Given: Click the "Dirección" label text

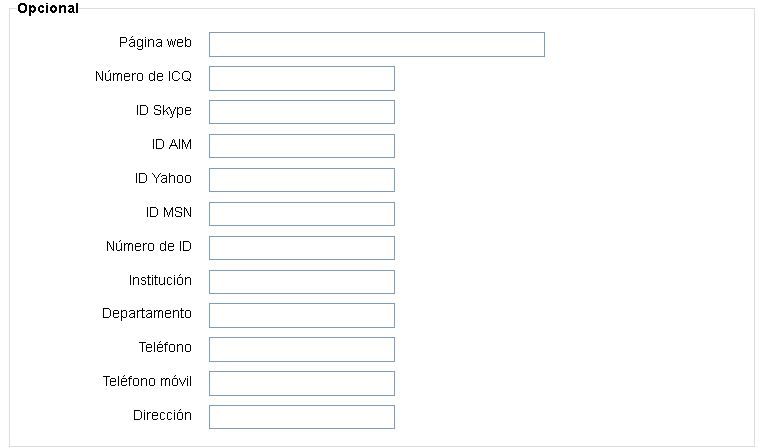Looking at the screenshot, I should 162,416.
